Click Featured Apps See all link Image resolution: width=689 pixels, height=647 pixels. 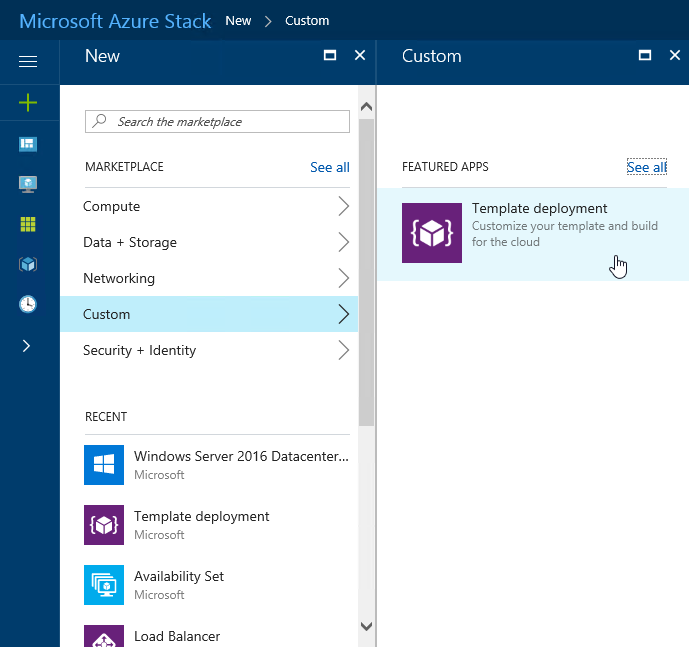tap(646, 167)
